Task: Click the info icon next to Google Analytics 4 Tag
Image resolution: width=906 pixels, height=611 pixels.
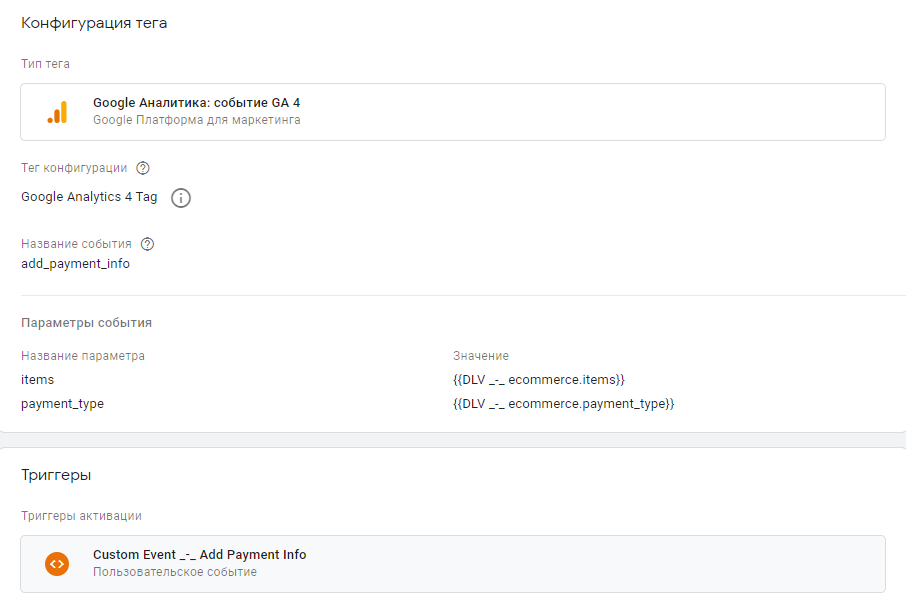Action: pyautogui.click(x=180, y=198)
